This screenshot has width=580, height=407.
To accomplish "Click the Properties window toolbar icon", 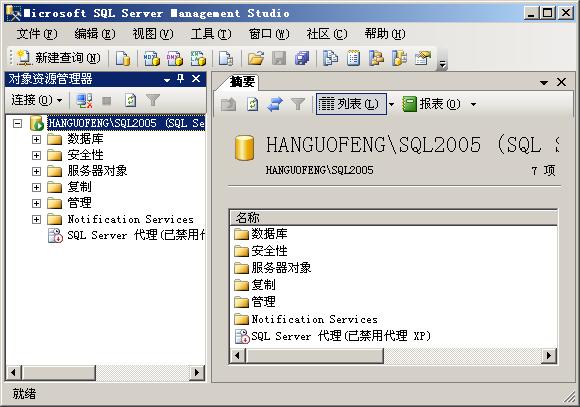I will 422,58.
